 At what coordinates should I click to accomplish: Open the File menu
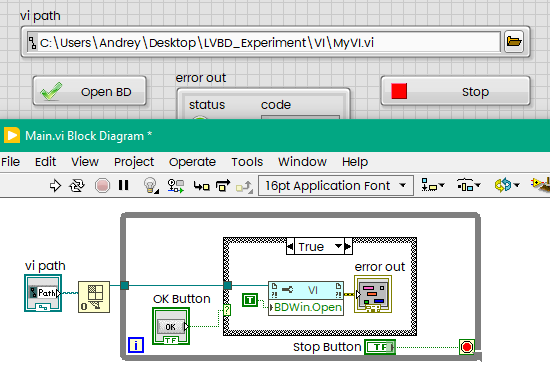click(x=10, y=162)
